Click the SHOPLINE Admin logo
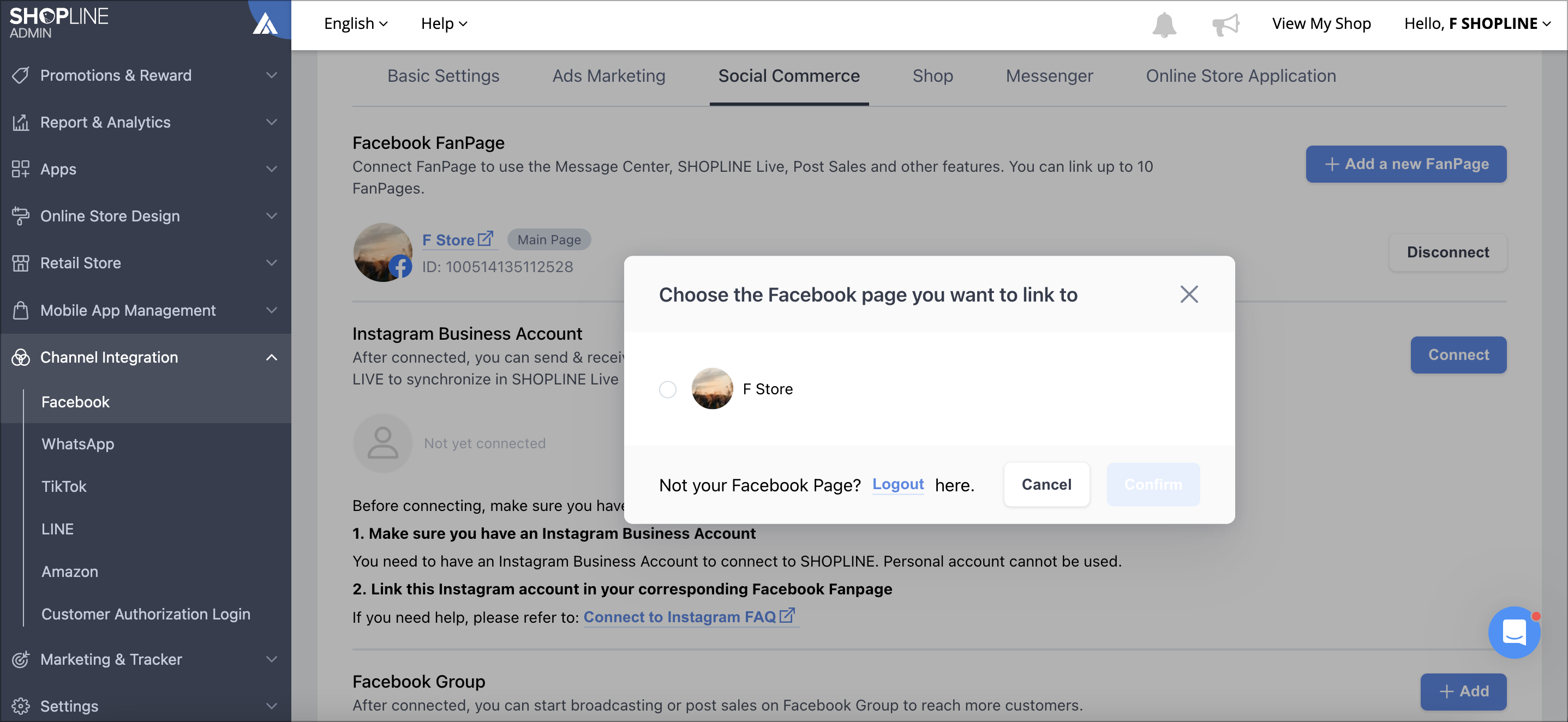The width and height of the screenshot is (1568, 722). coord(58,22)
